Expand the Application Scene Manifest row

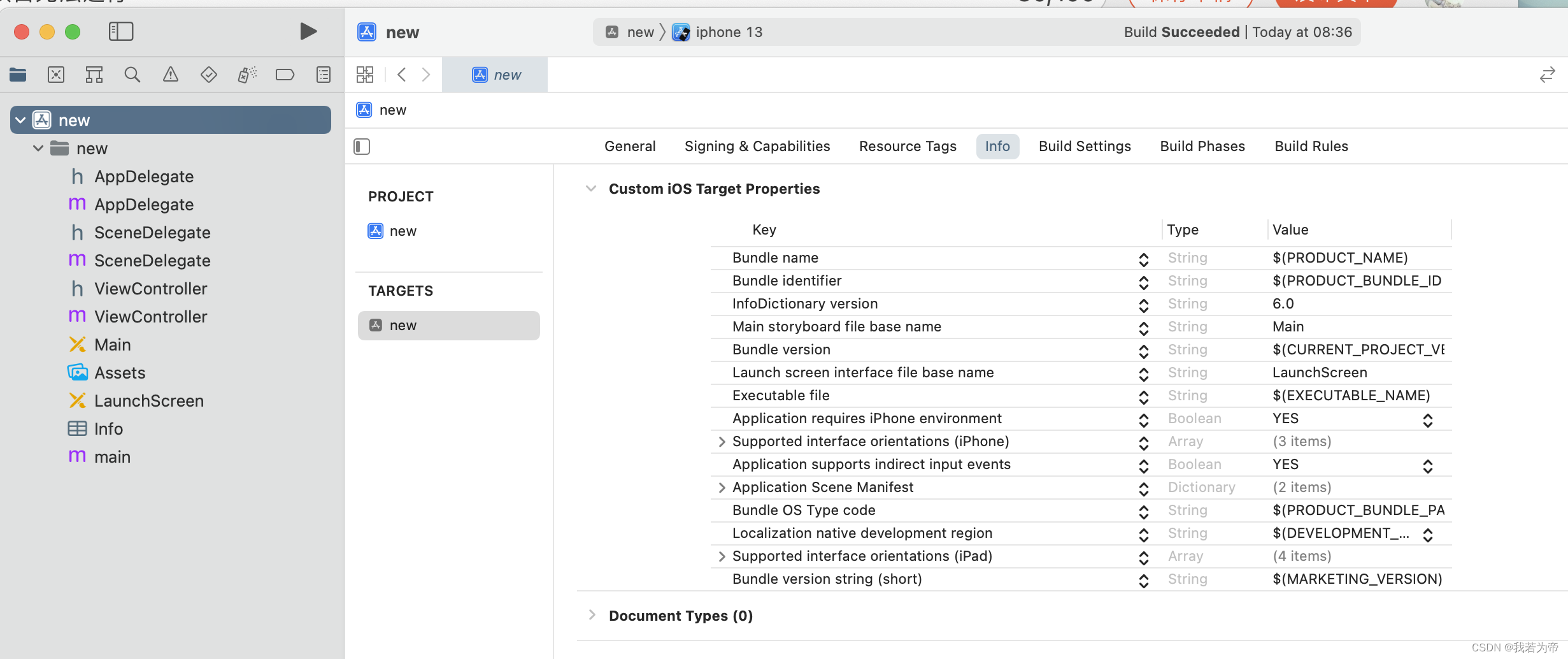click(722, 488)
